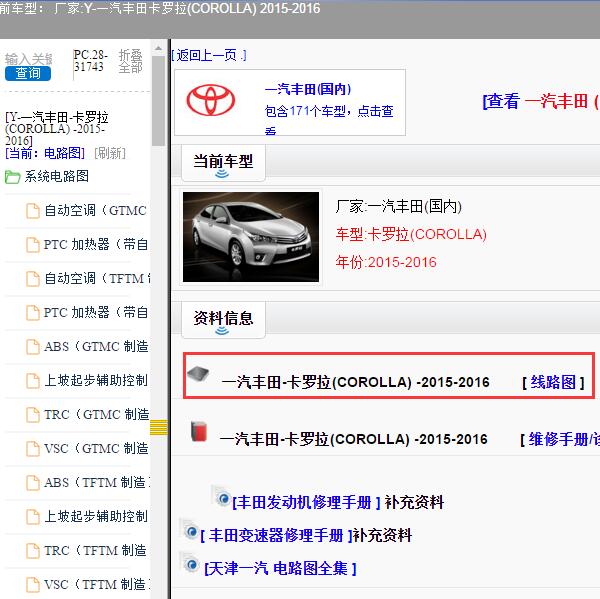Click document icon of second 上坡起步辅助控制 row

[33, 517]
